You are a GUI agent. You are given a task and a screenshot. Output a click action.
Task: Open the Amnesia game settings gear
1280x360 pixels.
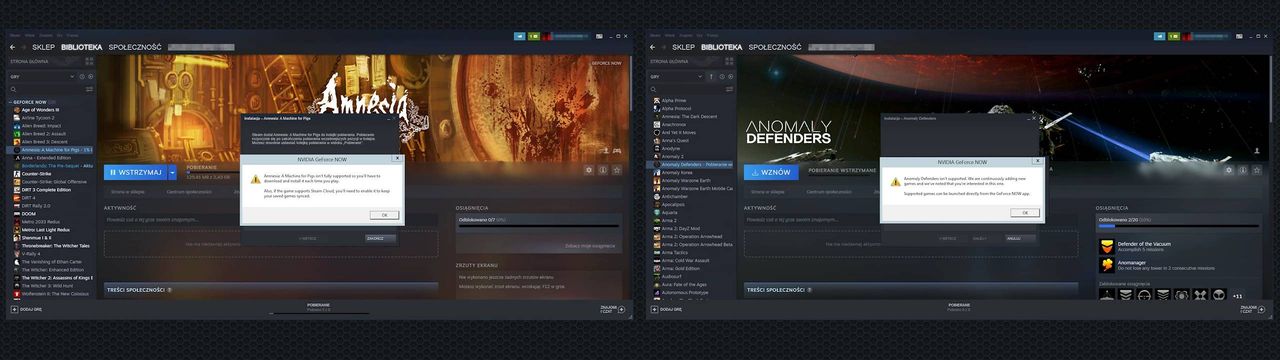click(x=589, y=170)
